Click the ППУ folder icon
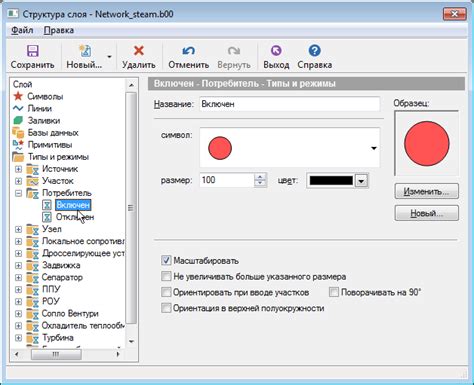 pyautogui.click(x=33, y=289)
